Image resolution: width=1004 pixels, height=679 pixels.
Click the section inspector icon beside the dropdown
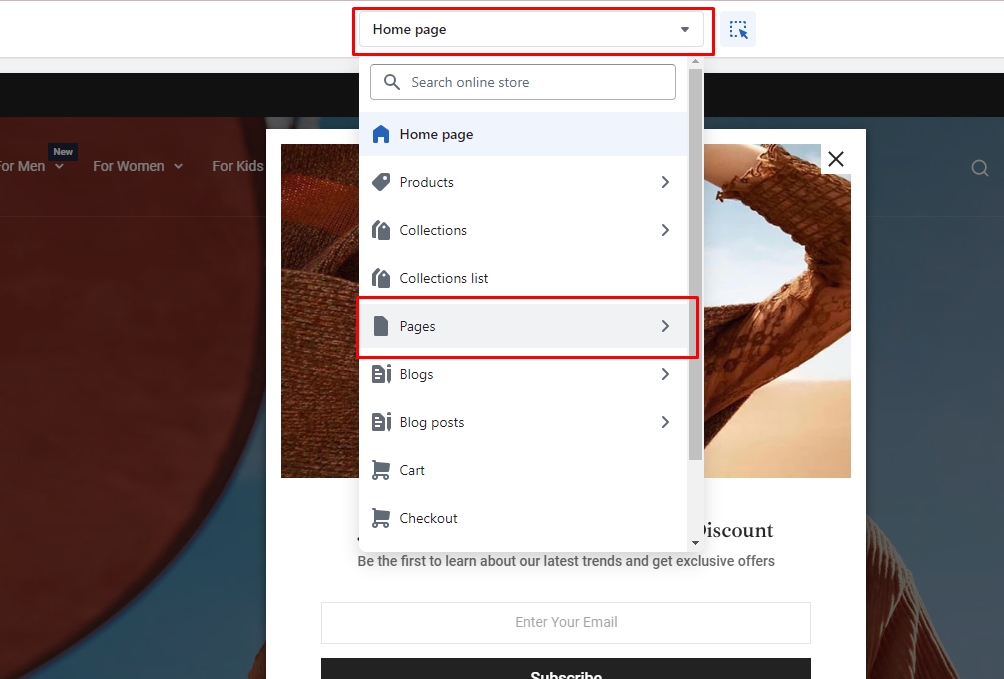pyautogui.click(x=739, y=28)
